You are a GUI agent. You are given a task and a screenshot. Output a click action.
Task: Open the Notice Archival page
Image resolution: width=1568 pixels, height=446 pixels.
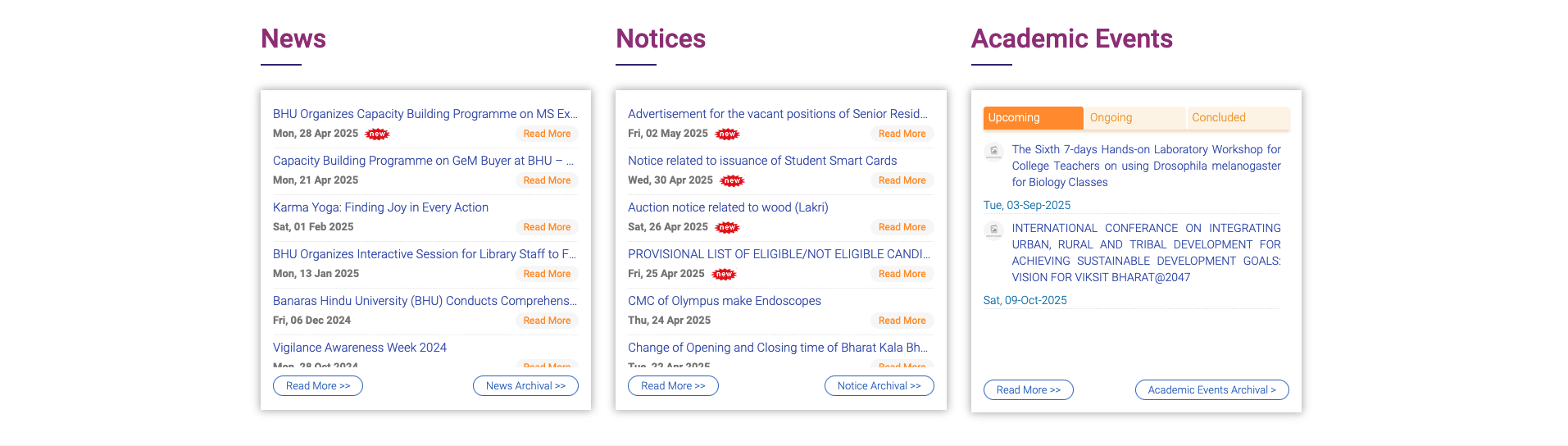click(879, 386)
